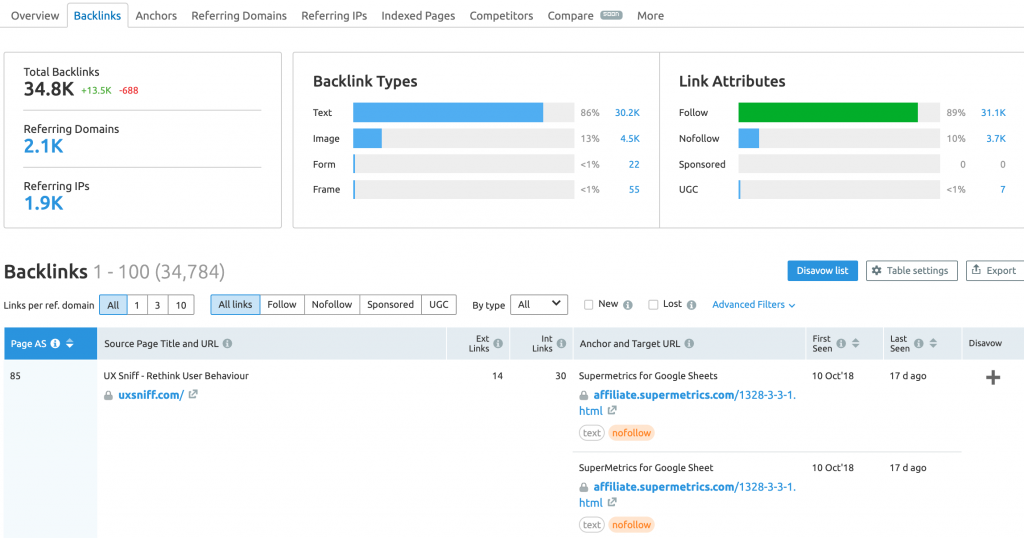Open external link icon of second supermetrics URL

612,503
